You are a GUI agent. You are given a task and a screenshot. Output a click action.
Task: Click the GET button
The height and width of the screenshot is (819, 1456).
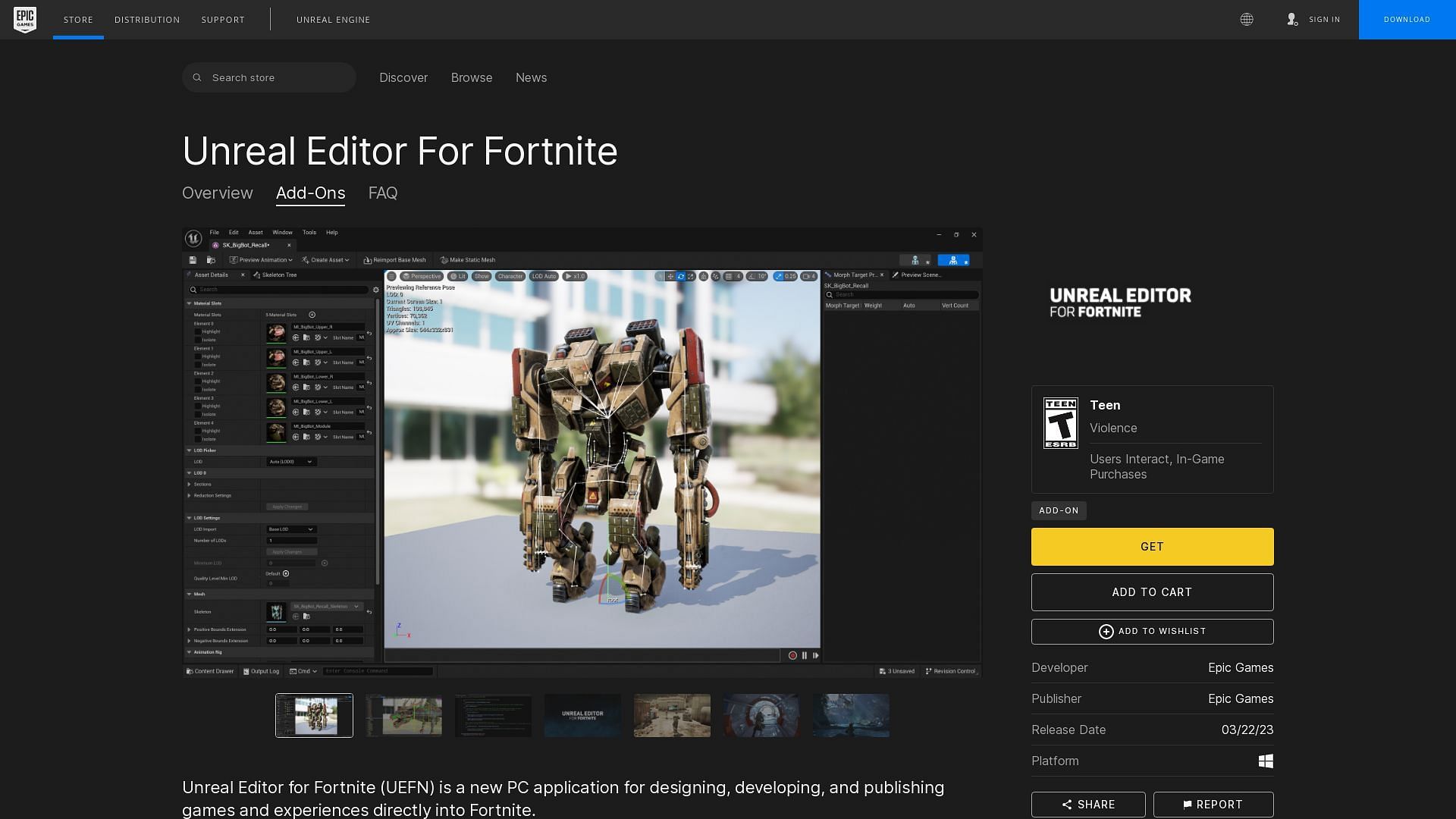click(1152, 546)
